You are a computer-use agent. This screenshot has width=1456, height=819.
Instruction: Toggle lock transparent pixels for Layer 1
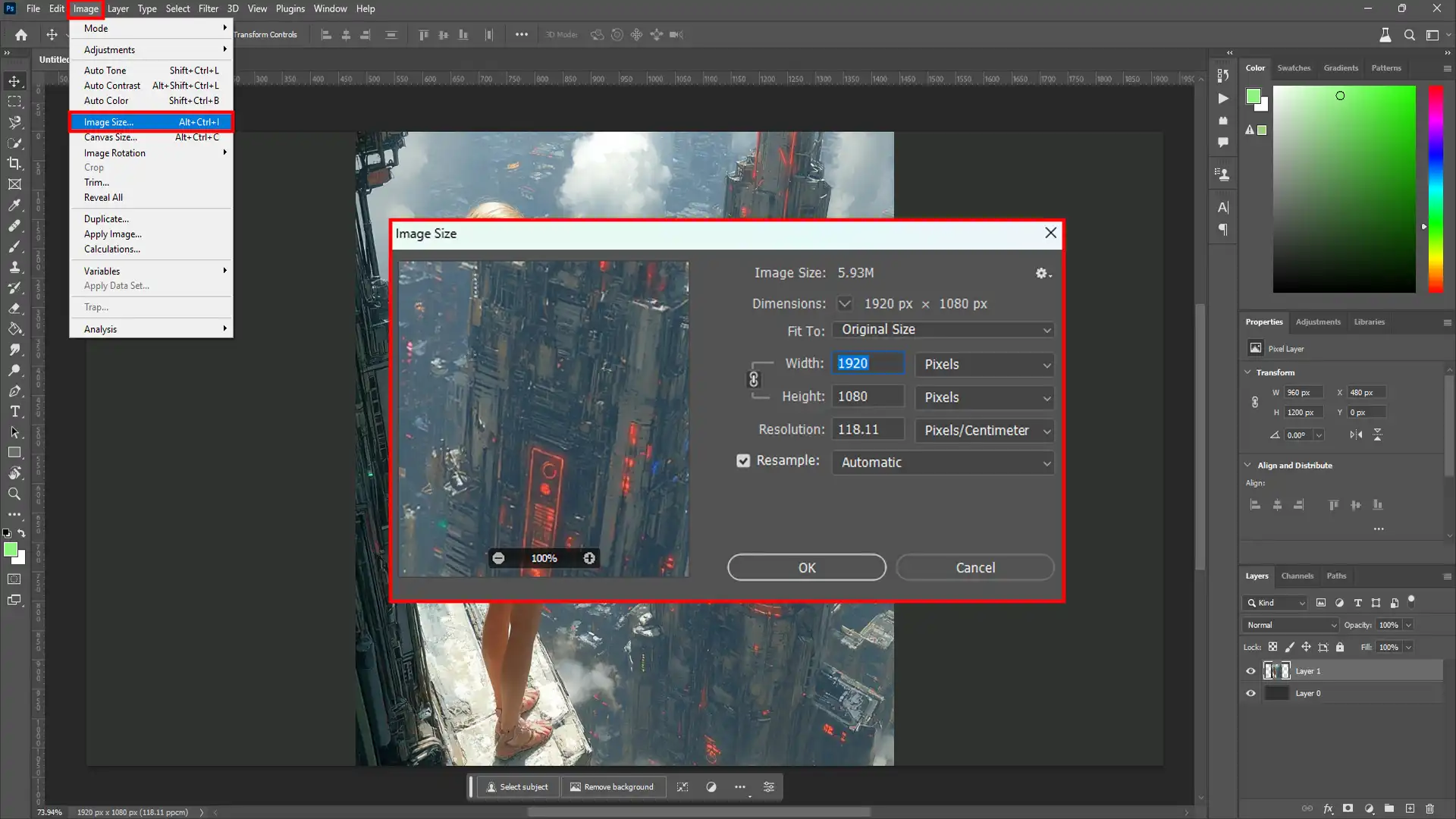(1272, 647)
